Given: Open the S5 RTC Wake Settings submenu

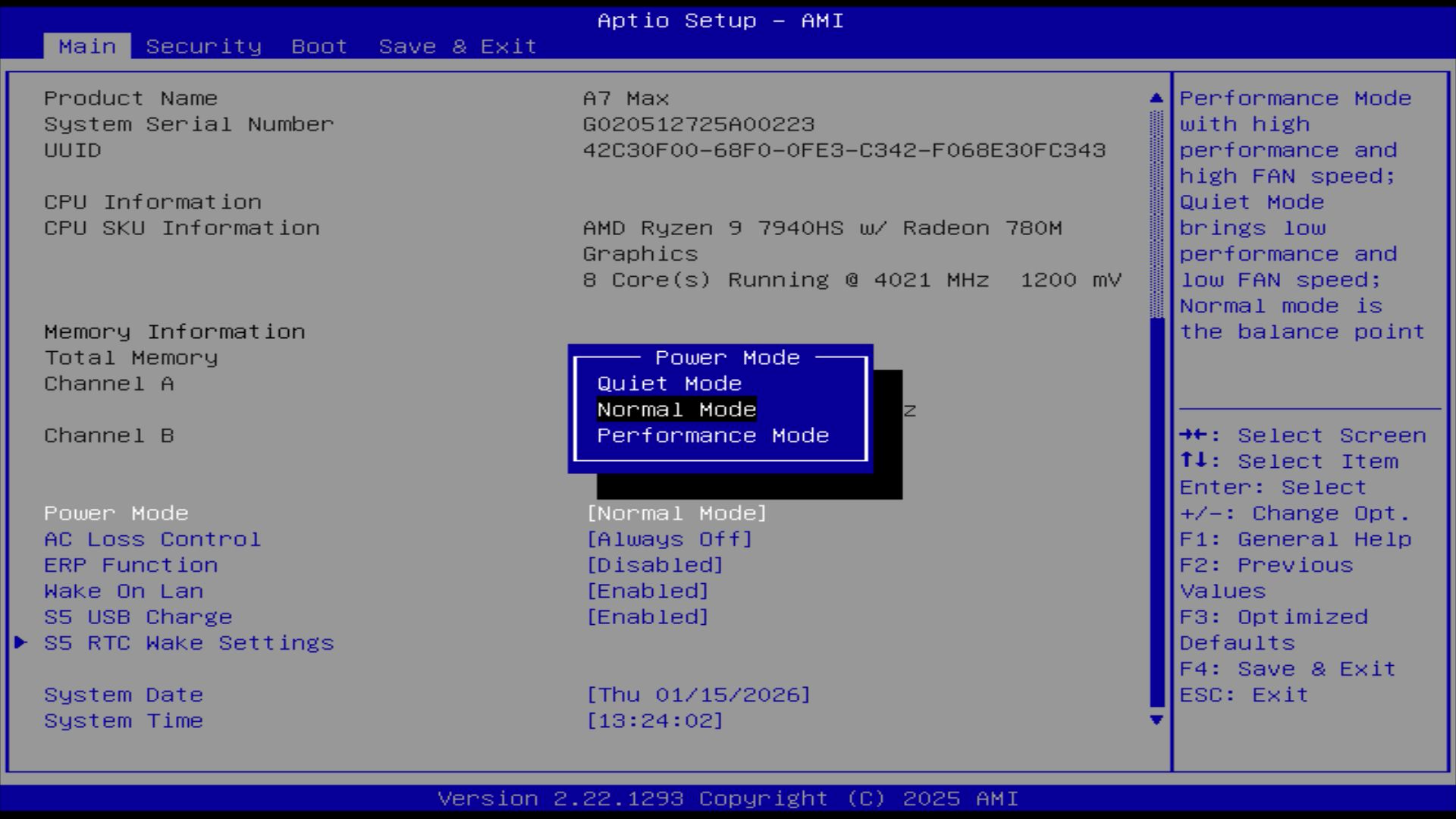Looking at the screenshot, I should click(188, 642).
